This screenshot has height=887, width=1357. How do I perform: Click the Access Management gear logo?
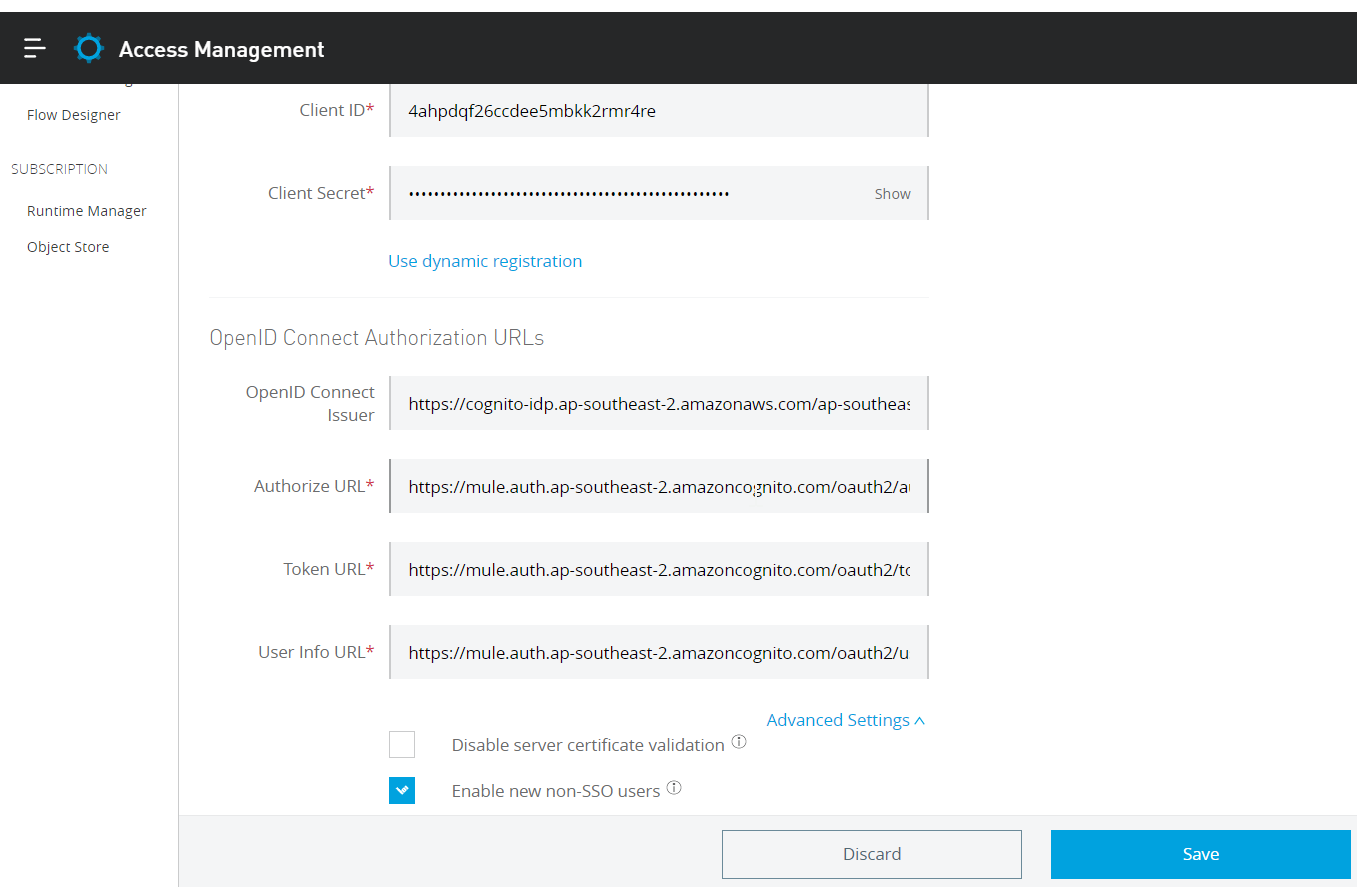coord(89,48)
